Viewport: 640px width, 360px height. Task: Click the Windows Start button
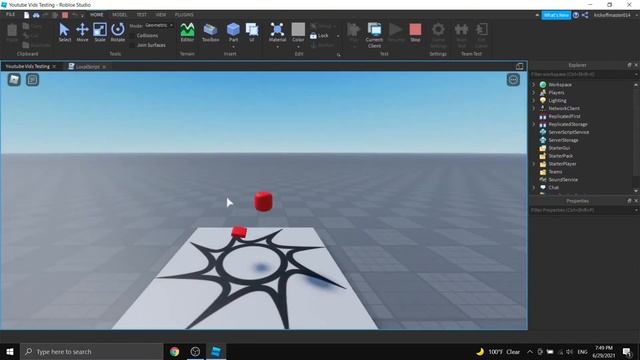point(10,351)
